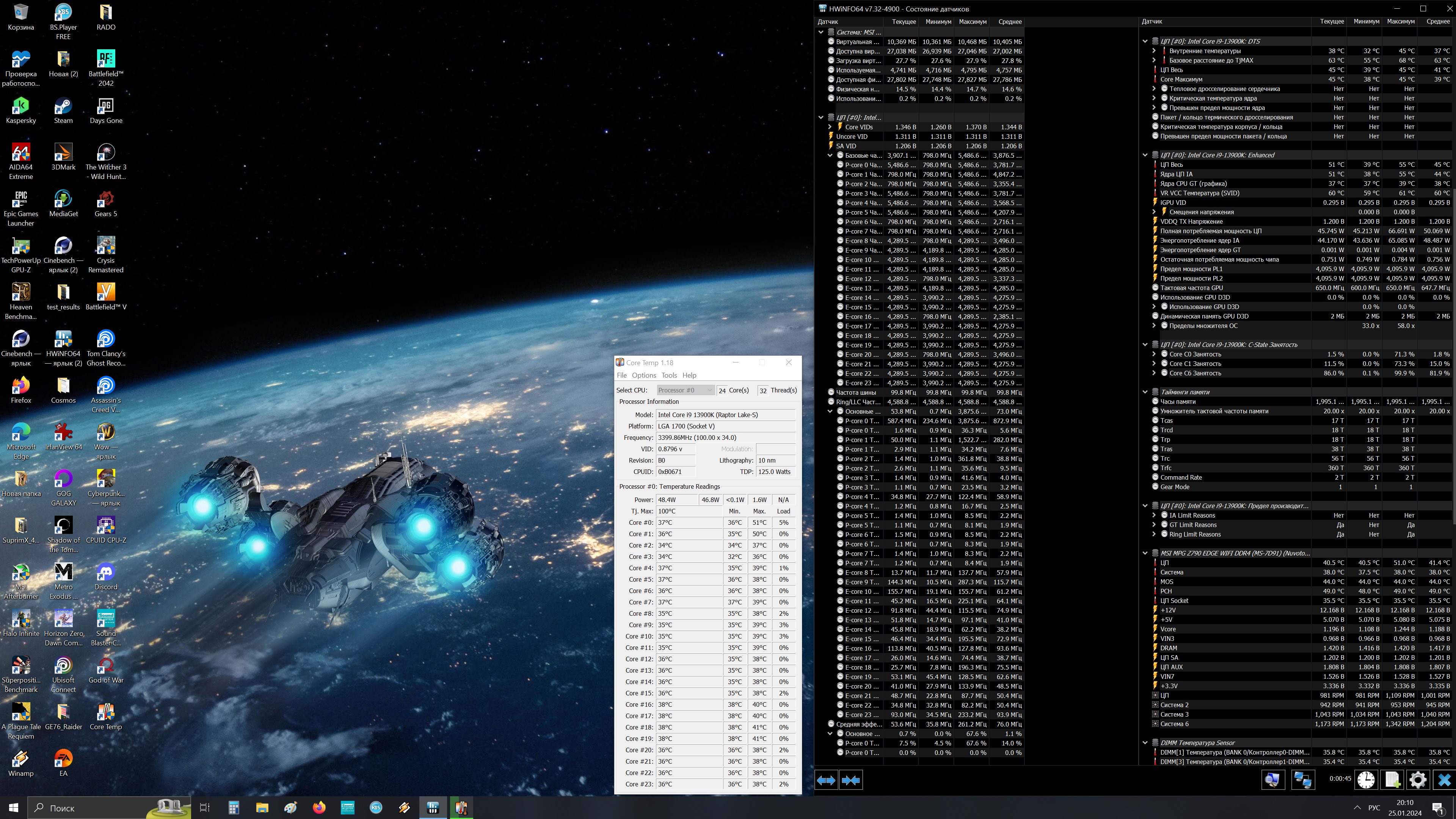
Task: Reset the sensor clock timer icon
Action: 1366,780
